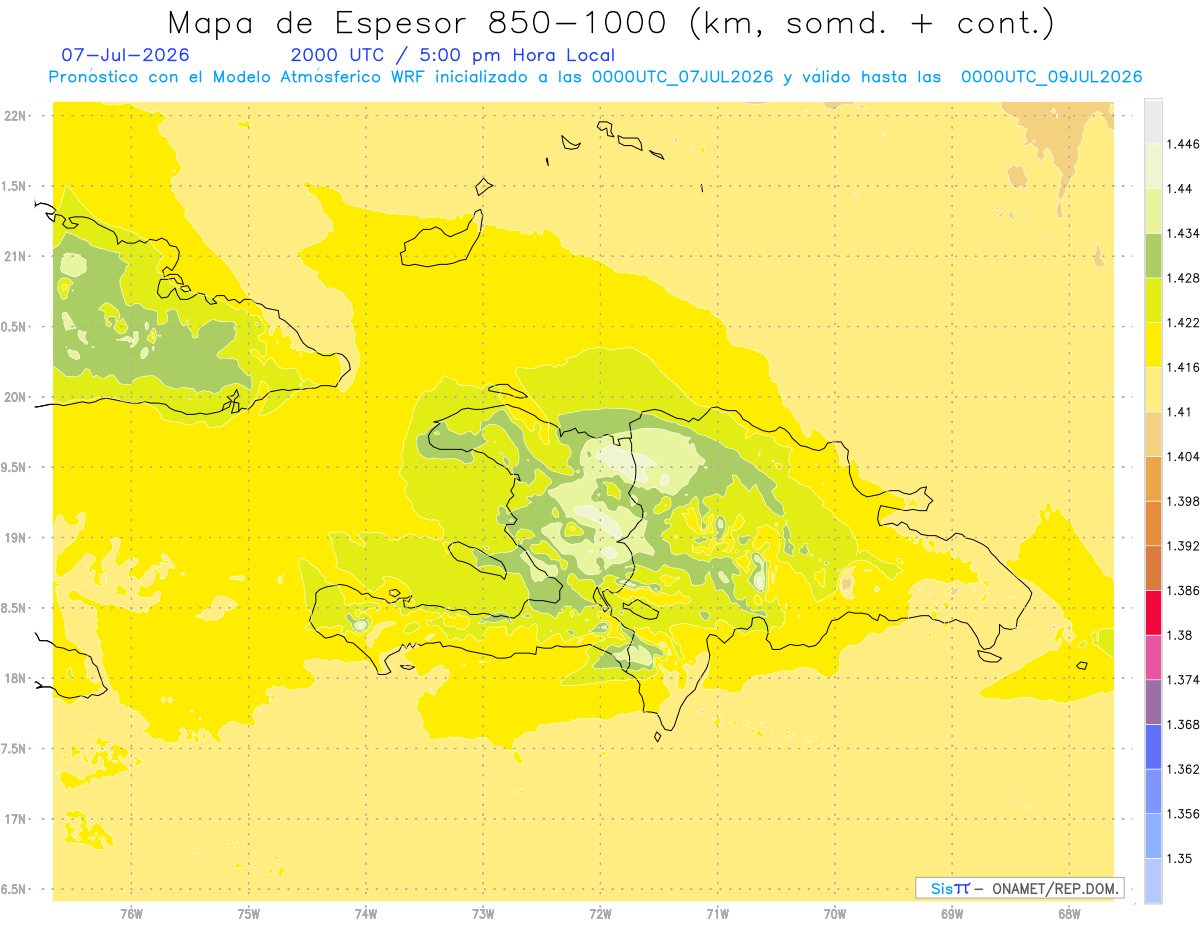Click the '0.5N' latitude label

(15, 327)
